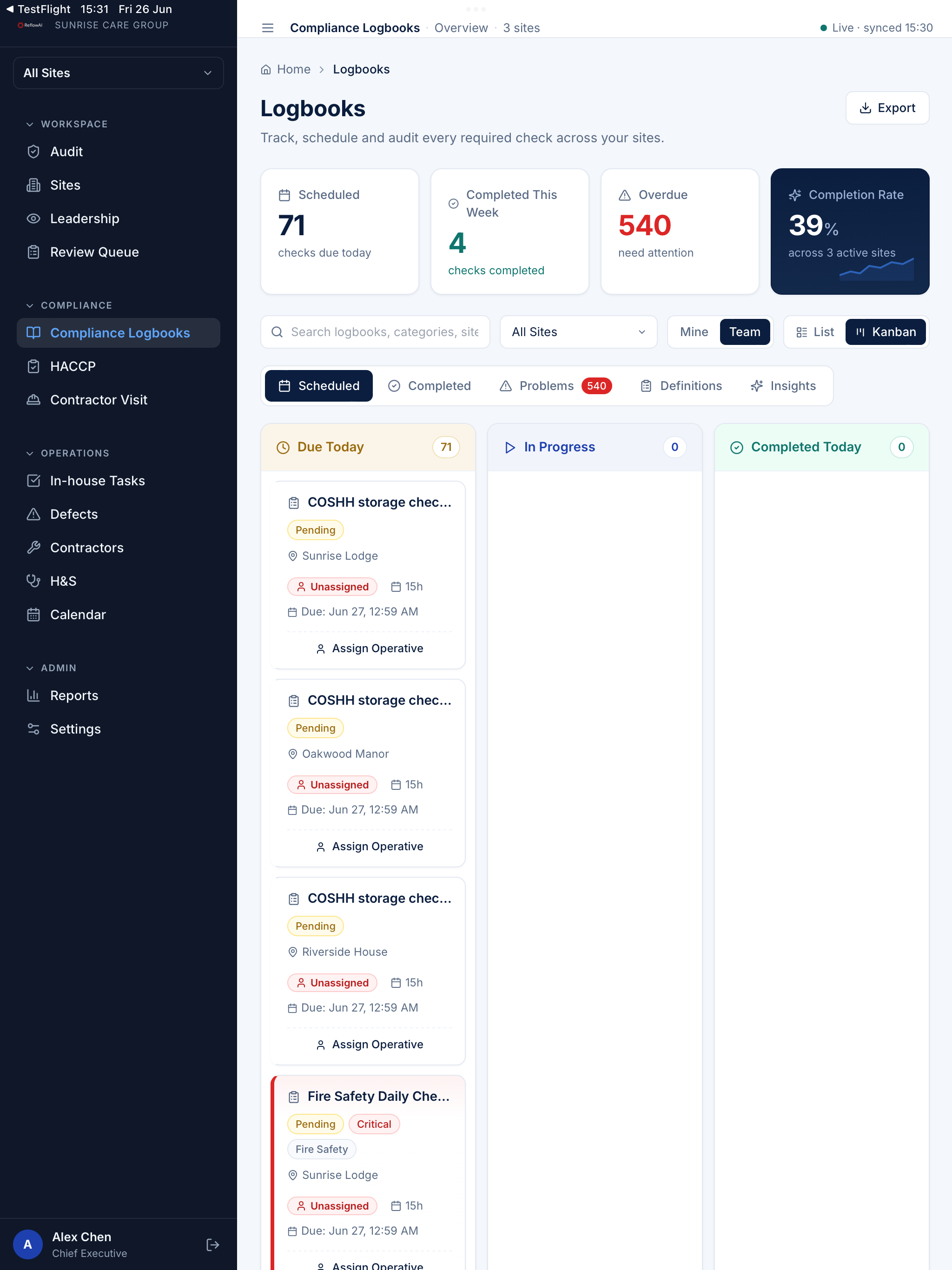
Task: Click the H&S stethoscope icon
Action: coord(33,581)
